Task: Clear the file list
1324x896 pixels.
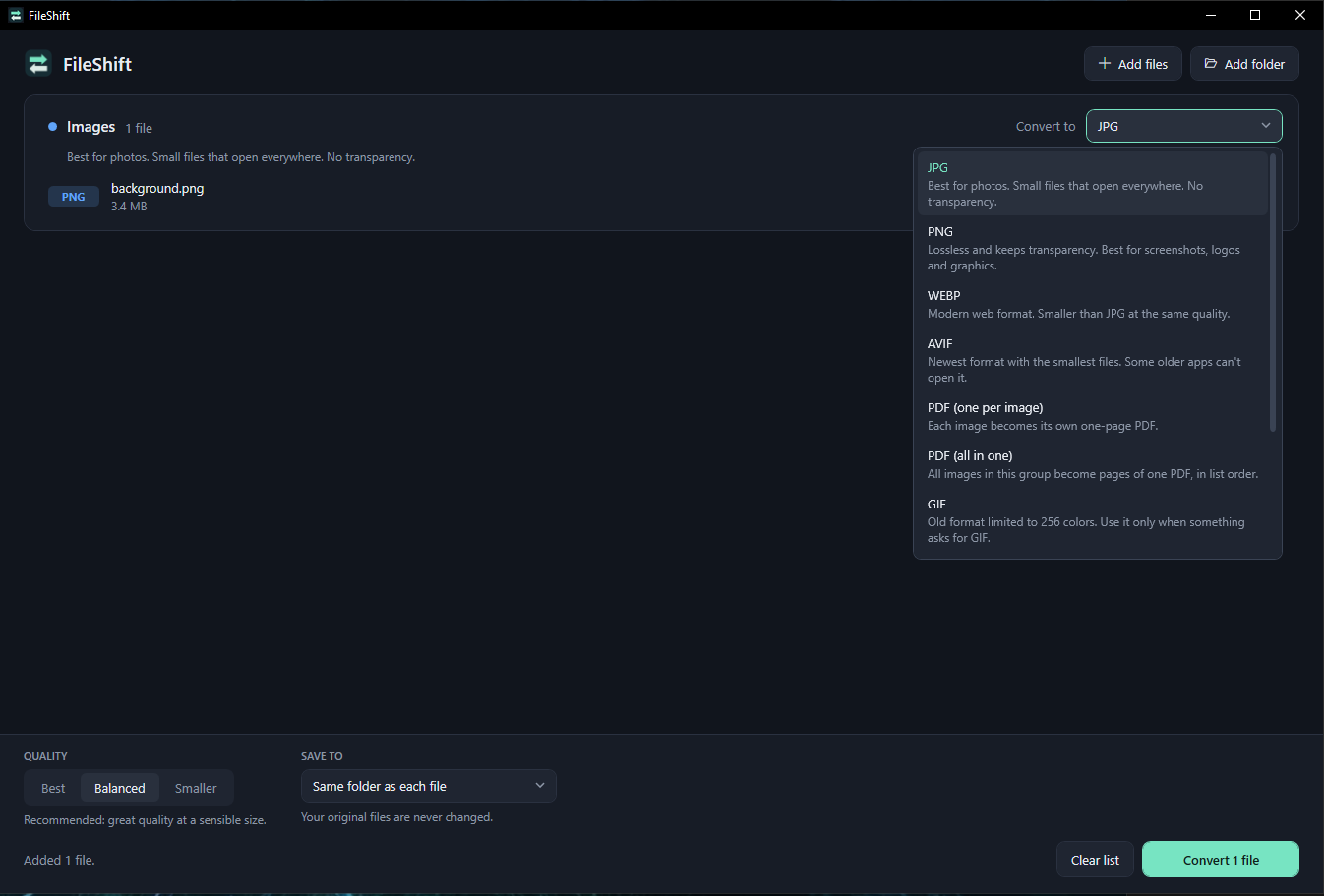Action: click(x=1095, y=860)
